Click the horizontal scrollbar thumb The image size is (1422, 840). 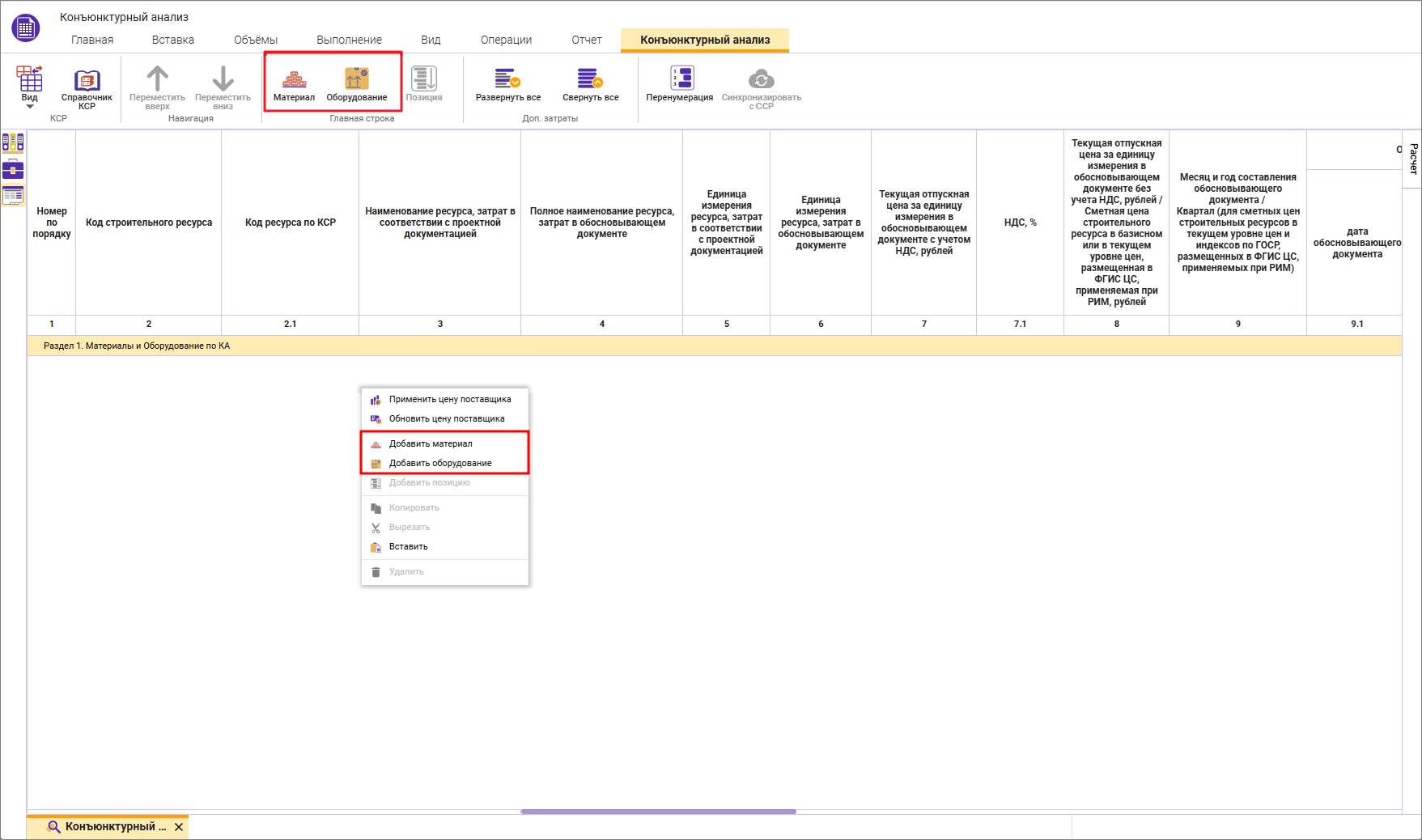[x=658, y=811]
